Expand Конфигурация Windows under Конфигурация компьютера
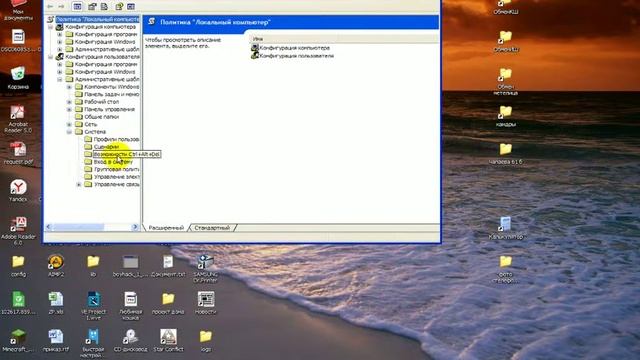The image size is (640, 360). point(60,42)
